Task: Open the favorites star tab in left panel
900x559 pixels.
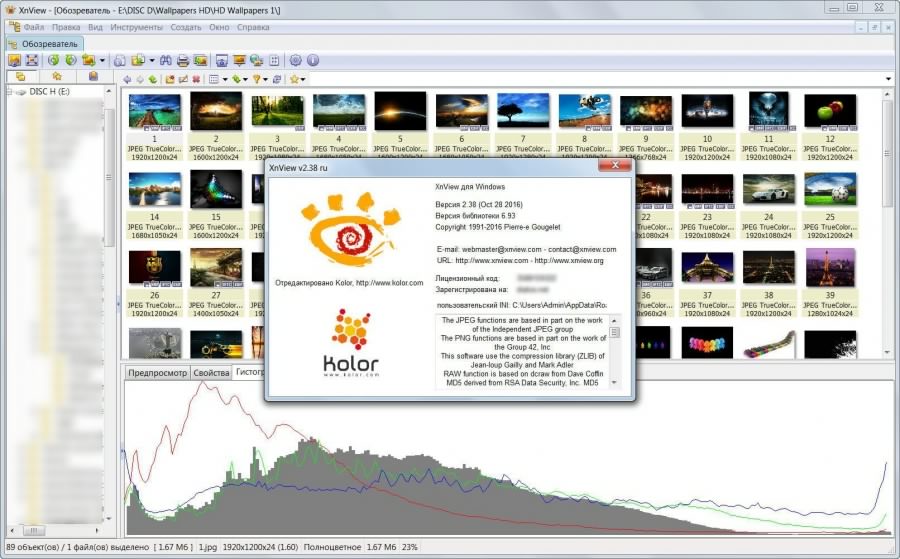Action: coord(57,77)
